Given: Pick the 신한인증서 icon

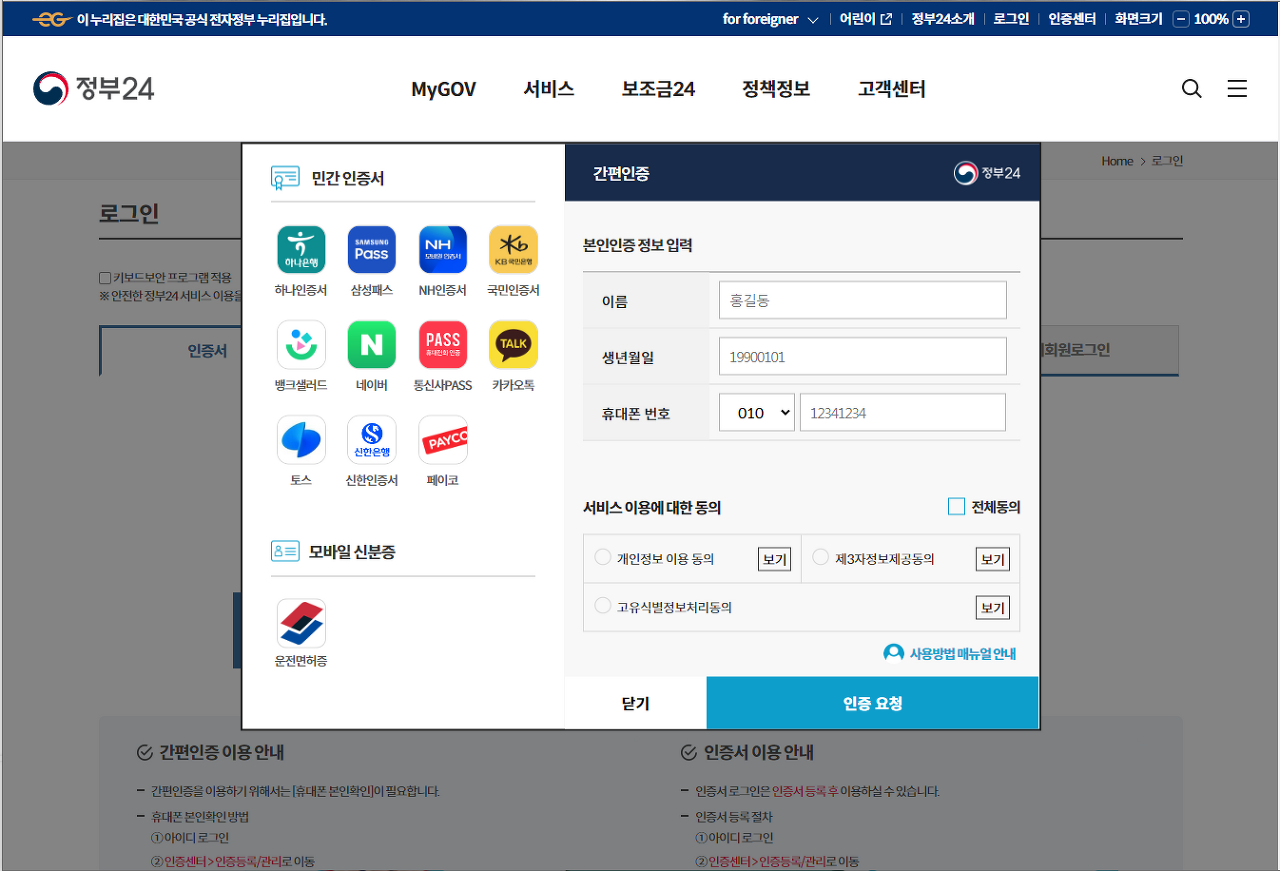Looking at the screenshot, I should tap(371, 440).
